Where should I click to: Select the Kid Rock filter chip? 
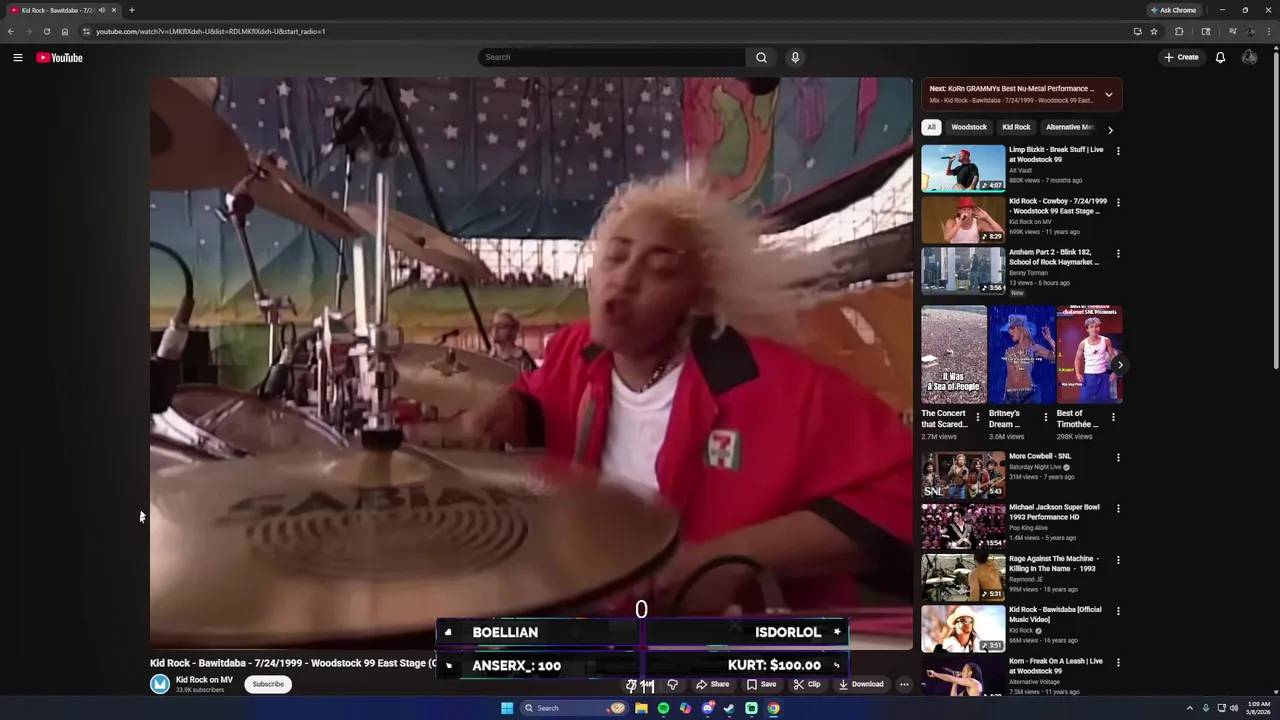pos(1016,127)
